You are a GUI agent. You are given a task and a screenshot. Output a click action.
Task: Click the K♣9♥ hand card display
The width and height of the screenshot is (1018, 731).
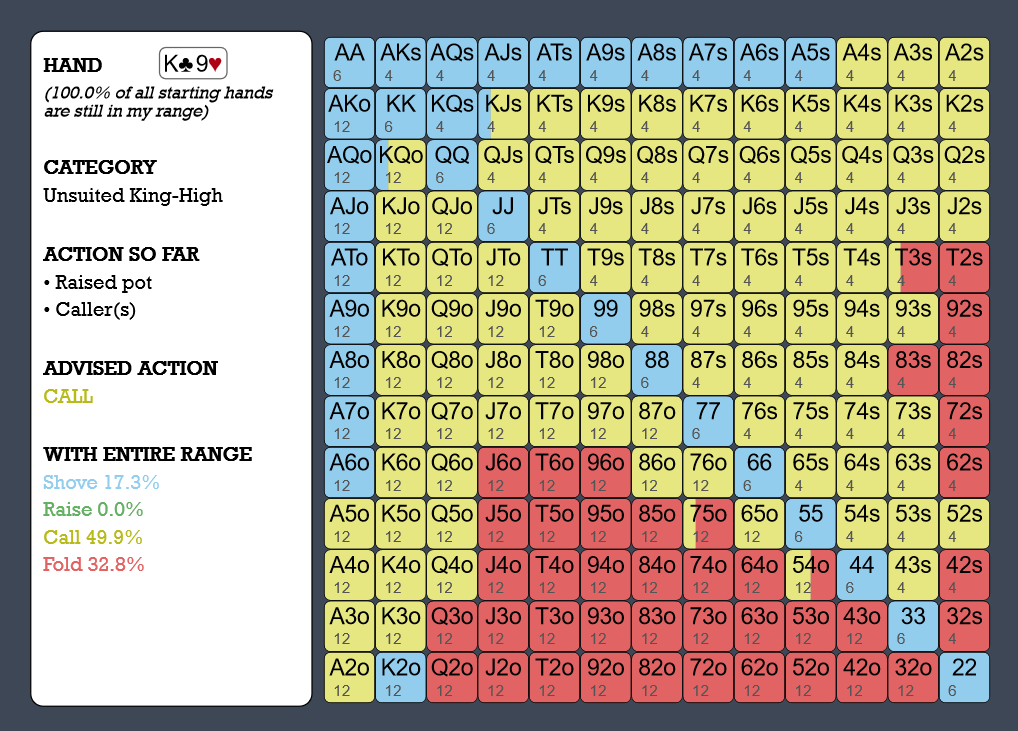193,64
